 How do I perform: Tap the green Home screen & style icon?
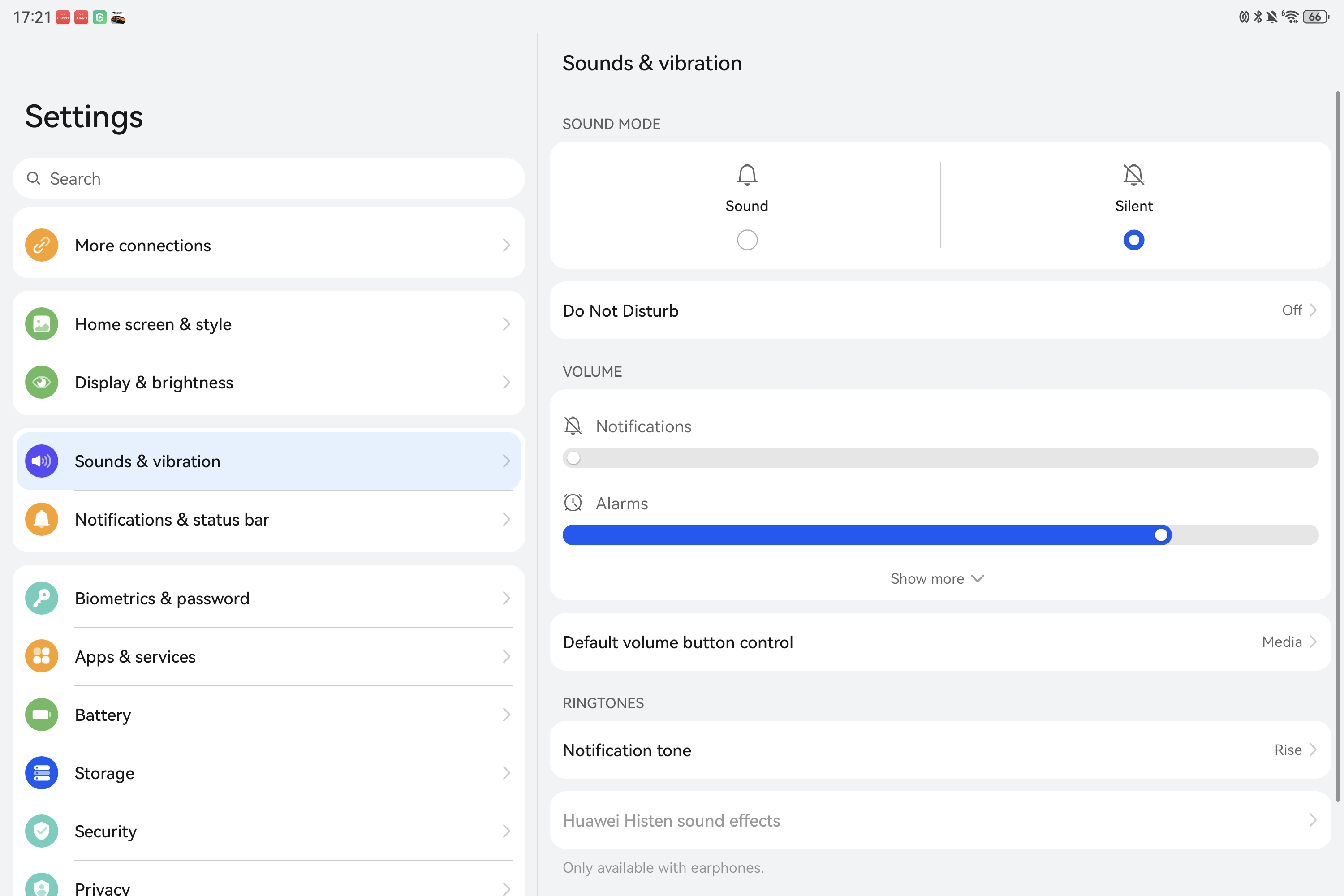click(x=41, y=324)
